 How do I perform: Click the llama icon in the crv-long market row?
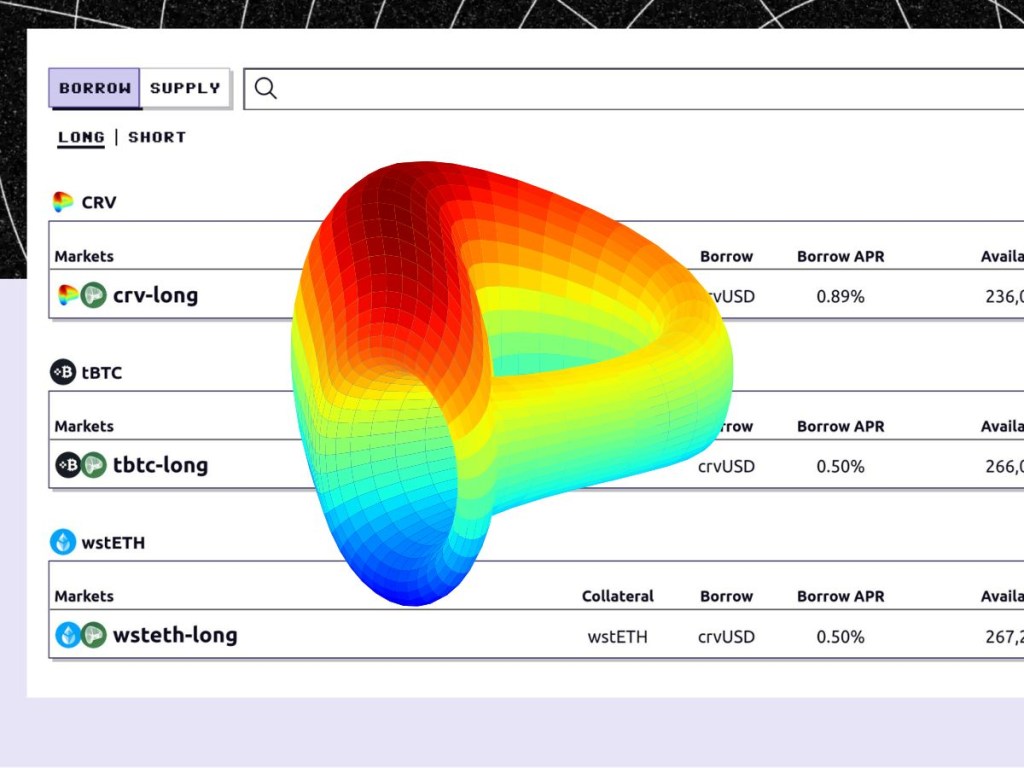pos(93,295)
